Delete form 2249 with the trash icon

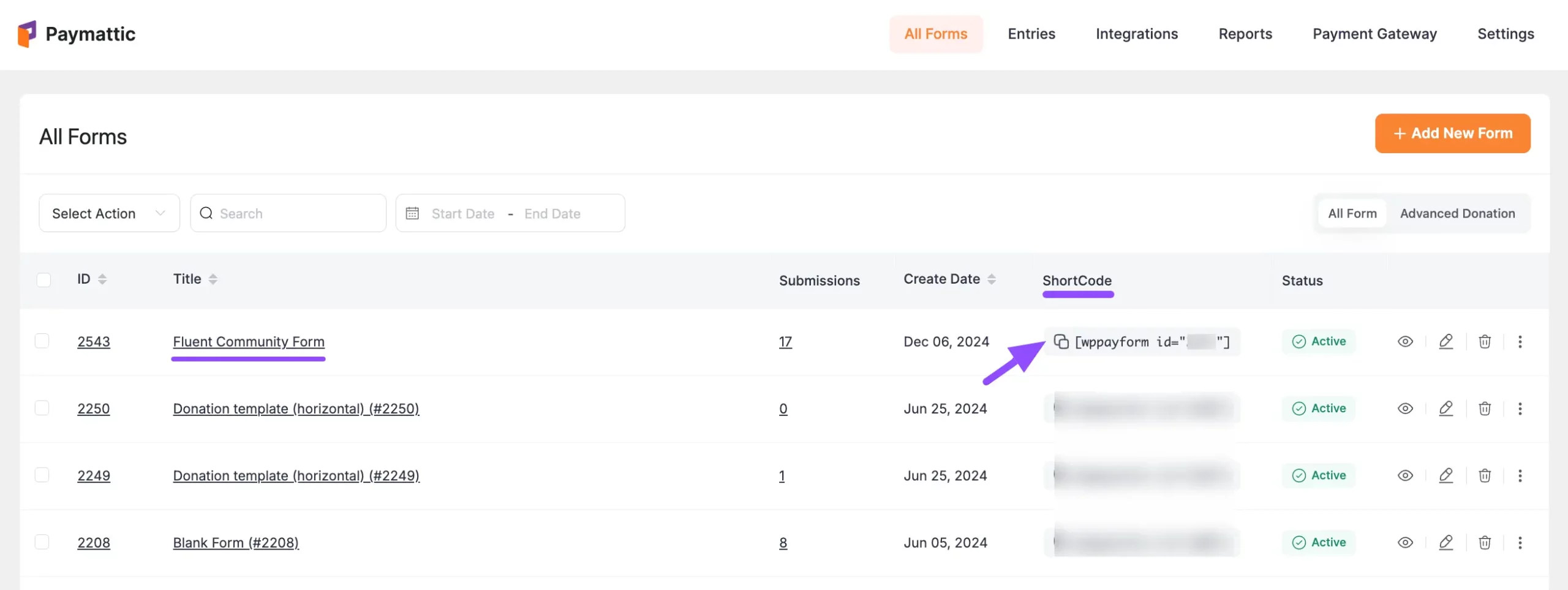[x=1485, y=475]
